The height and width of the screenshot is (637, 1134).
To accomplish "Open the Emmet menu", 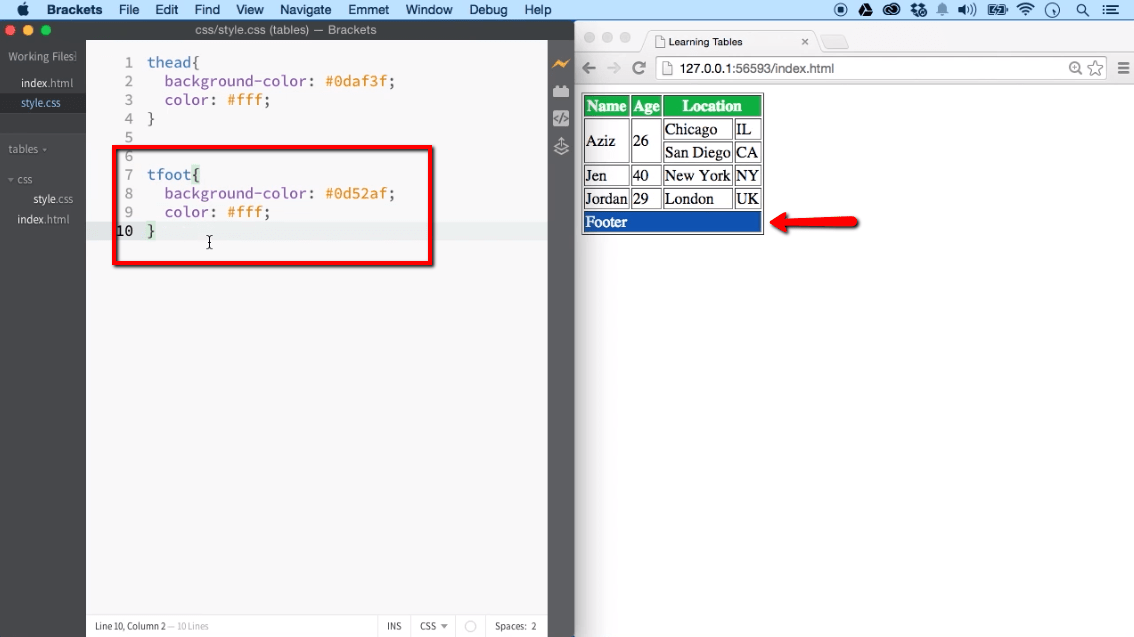I will pos(368,9).
